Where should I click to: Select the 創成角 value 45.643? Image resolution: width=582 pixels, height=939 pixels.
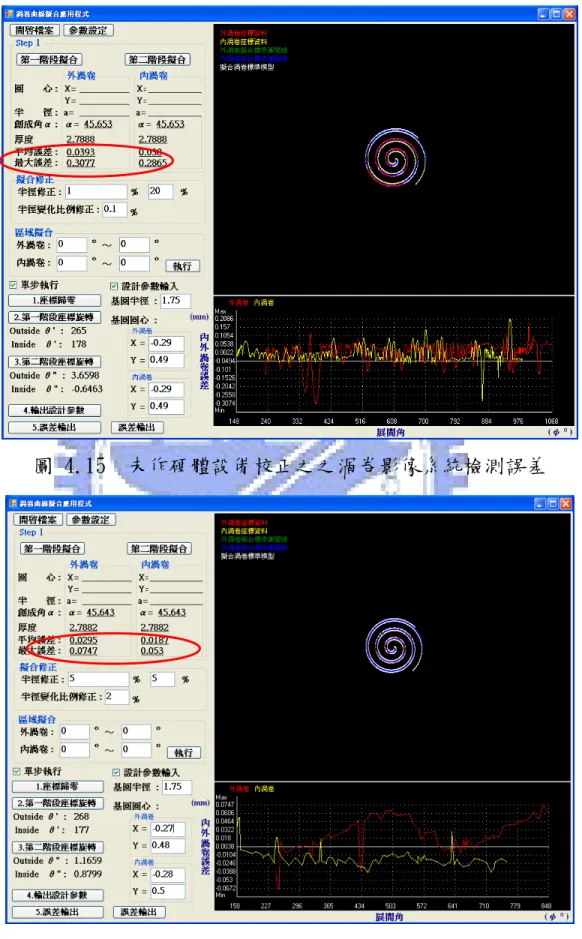(x=101, y=613)
